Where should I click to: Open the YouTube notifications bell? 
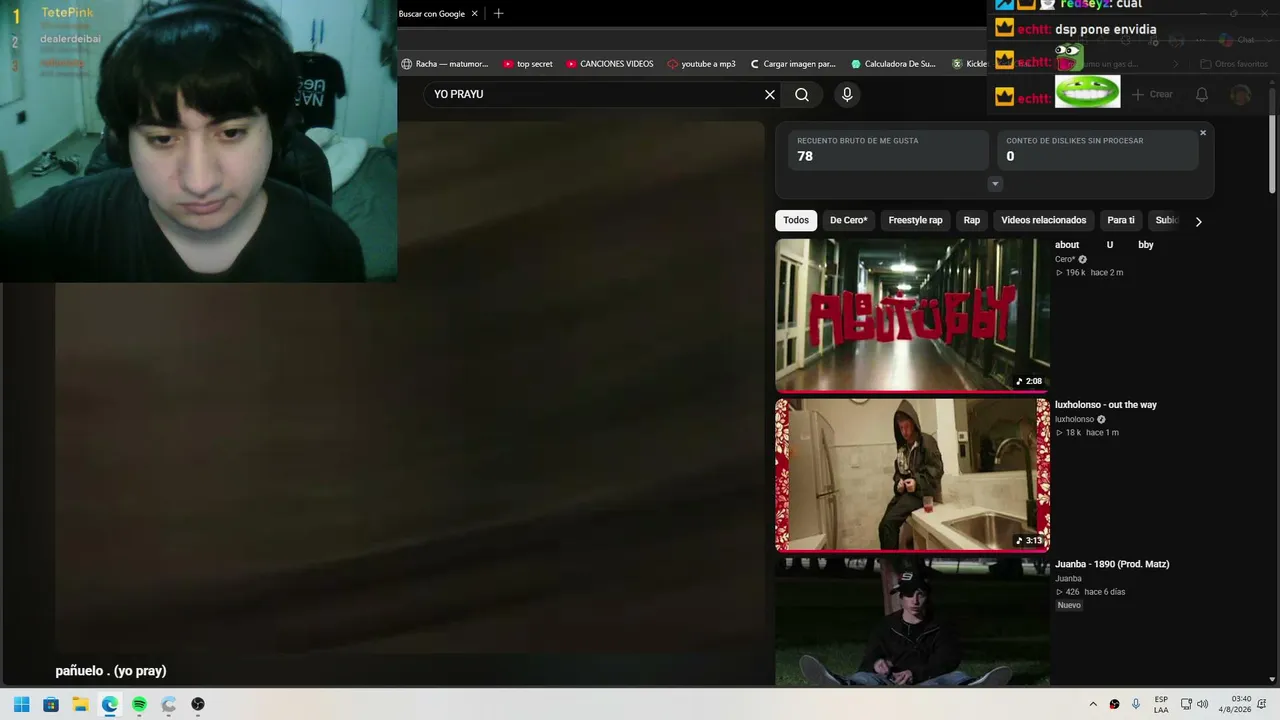[1202, 95]
